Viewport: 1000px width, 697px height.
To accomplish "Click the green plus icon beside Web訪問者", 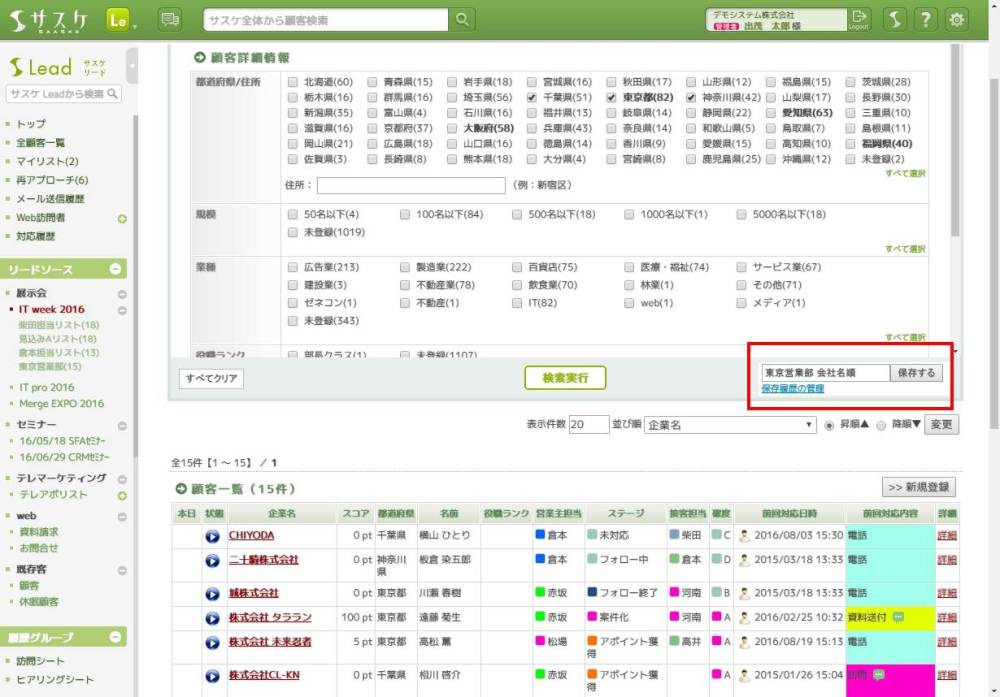I will click(122, 218).
